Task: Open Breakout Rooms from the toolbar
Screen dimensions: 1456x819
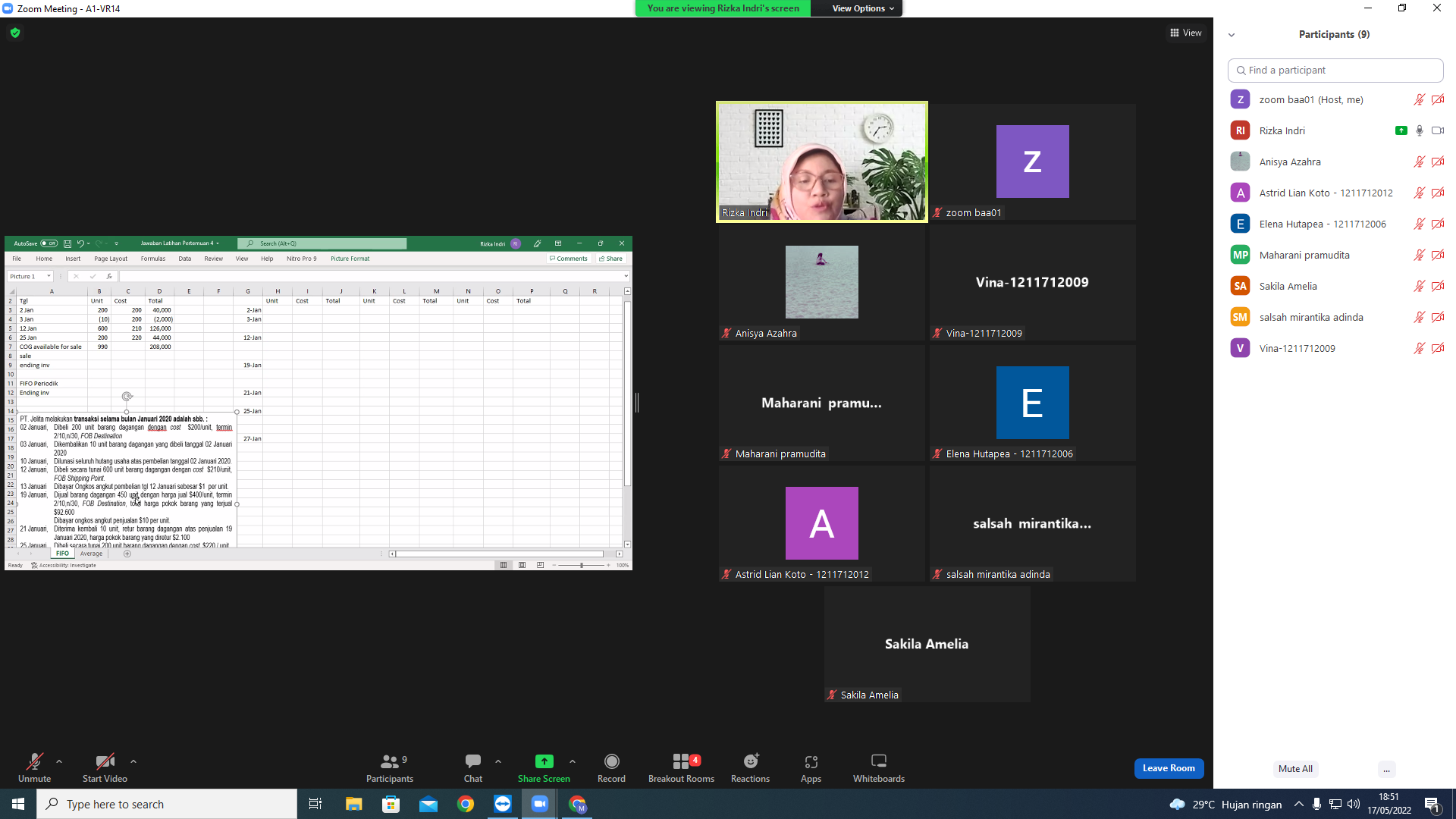Action: coord(681,767)
